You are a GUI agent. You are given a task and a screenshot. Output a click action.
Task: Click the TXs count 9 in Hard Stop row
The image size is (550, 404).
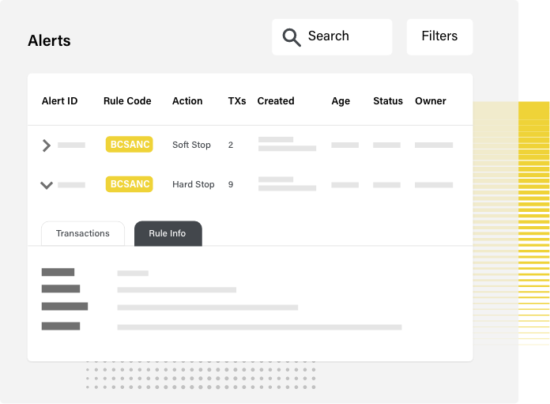pos(230,184)
